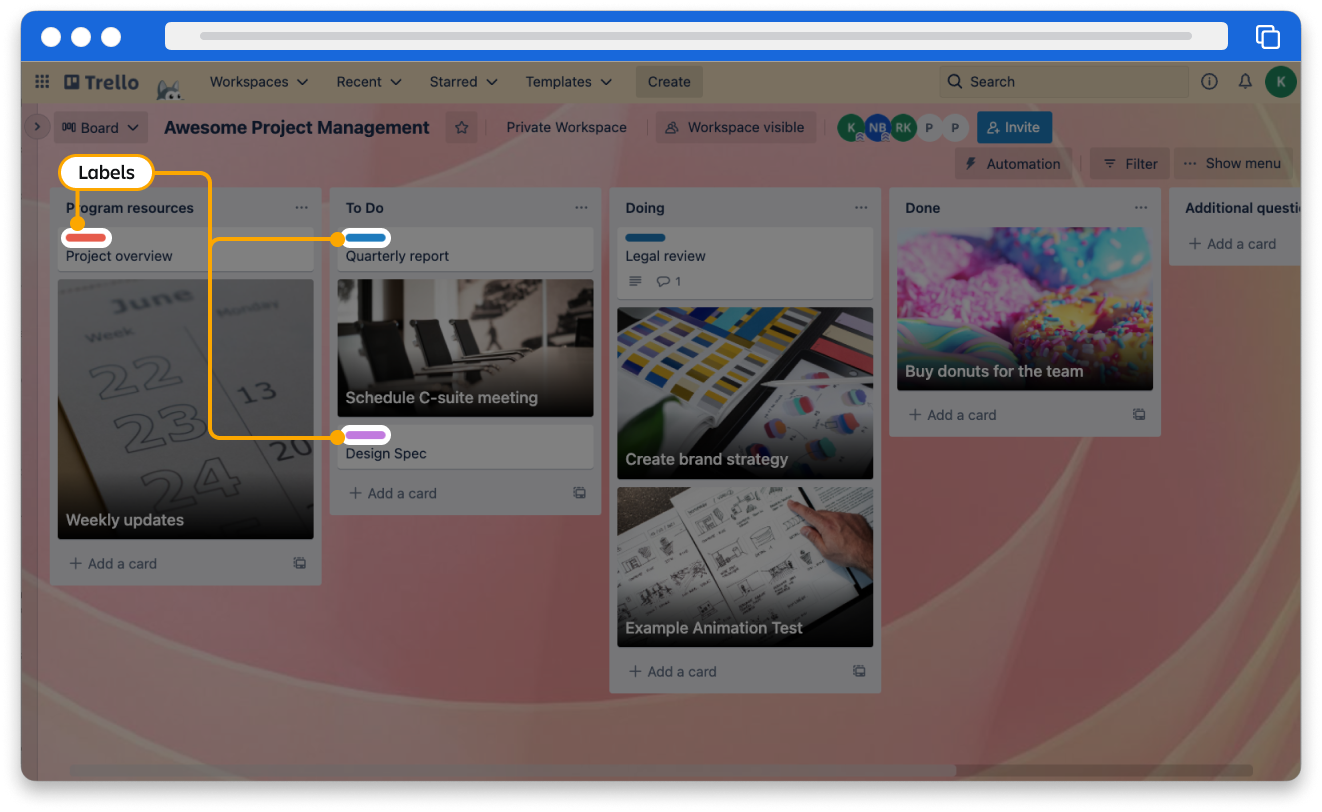Open the Quarterly report card
The image size is (1322, 812).
466,249
